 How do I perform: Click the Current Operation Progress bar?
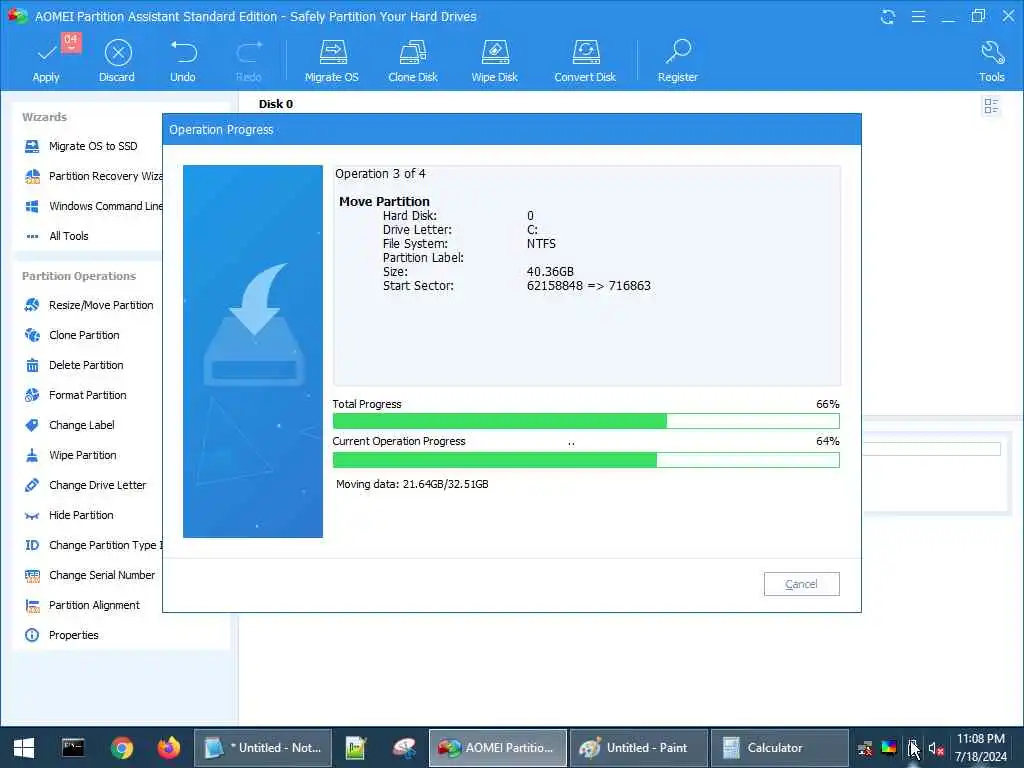[x=586, y=460]
